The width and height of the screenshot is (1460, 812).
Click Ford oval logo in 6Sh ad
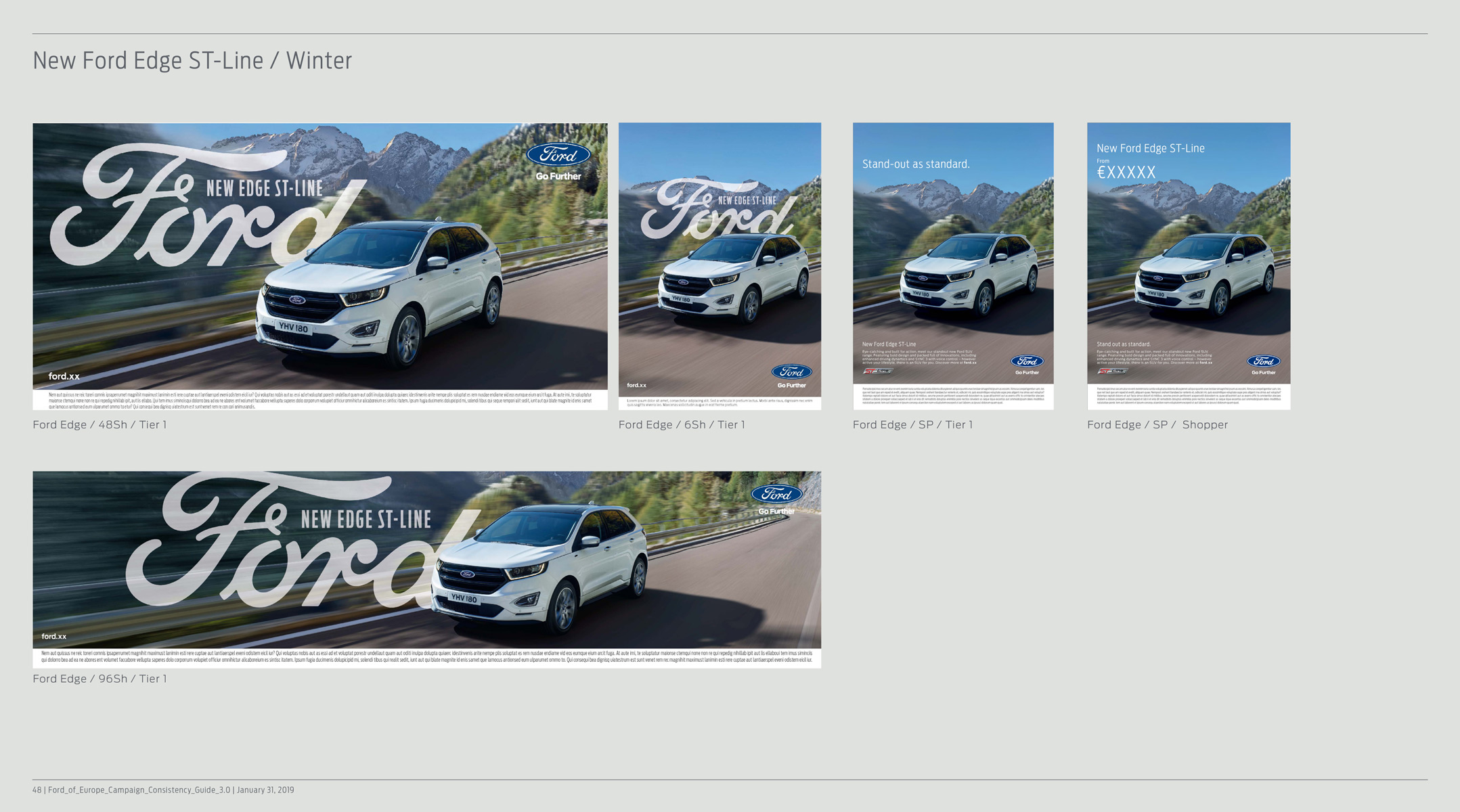click(791, 371)
